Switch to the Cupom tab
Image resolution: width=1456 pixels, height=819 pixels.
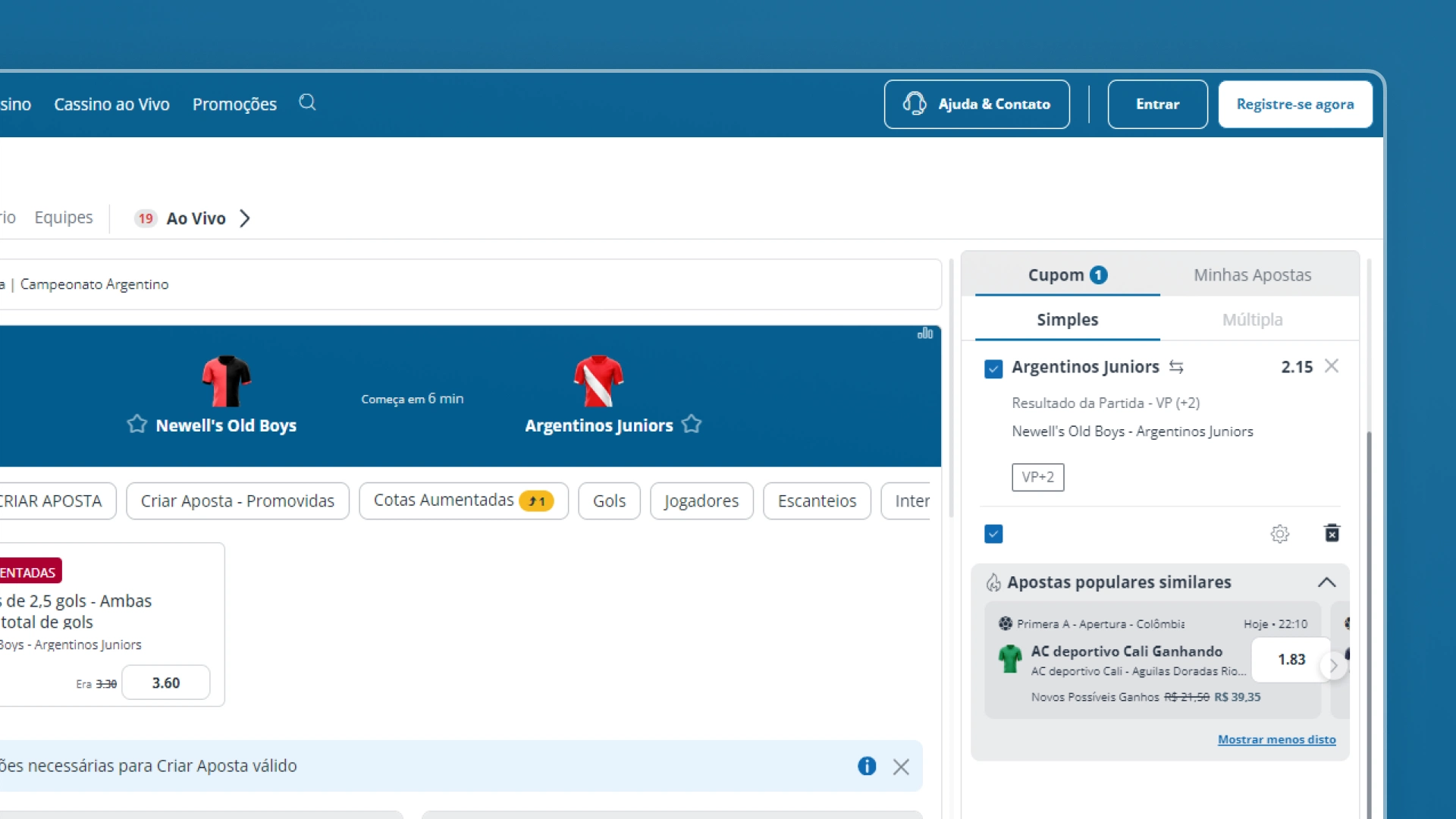(1068, 275)
